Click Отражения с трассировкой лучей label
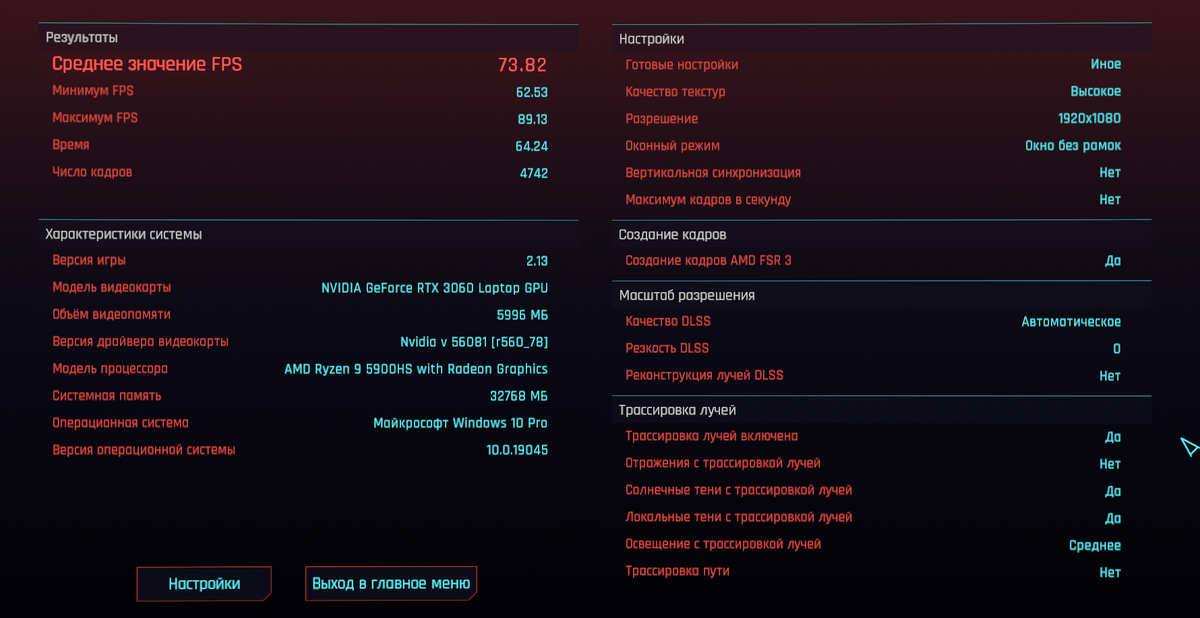This screenshot has width=1200, height=618. click(723, 463)
